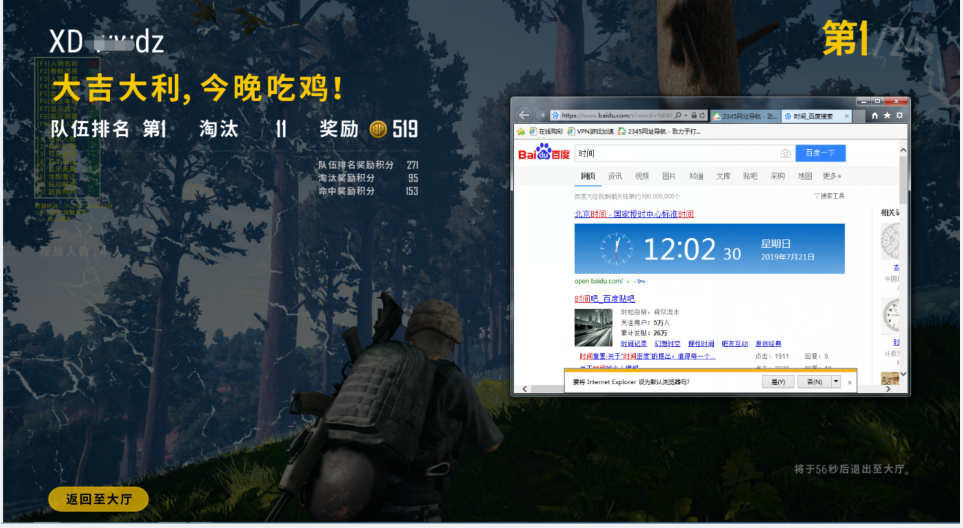The height and width of the screenshot is (528, 963).
Task: Open the 理性时间 sub-link
Action: point(701,344)
